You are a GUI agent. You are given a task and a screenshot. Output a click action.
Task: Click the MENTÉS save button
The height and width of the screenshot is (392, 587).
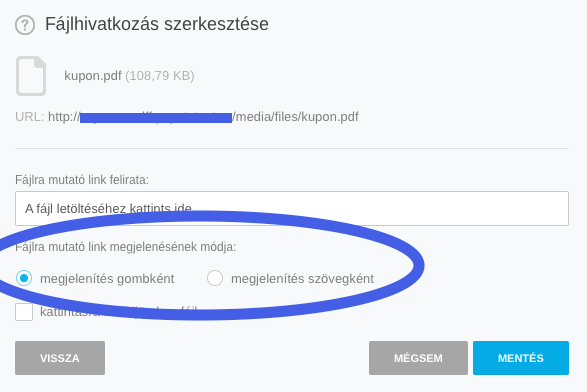click(521, 358)
